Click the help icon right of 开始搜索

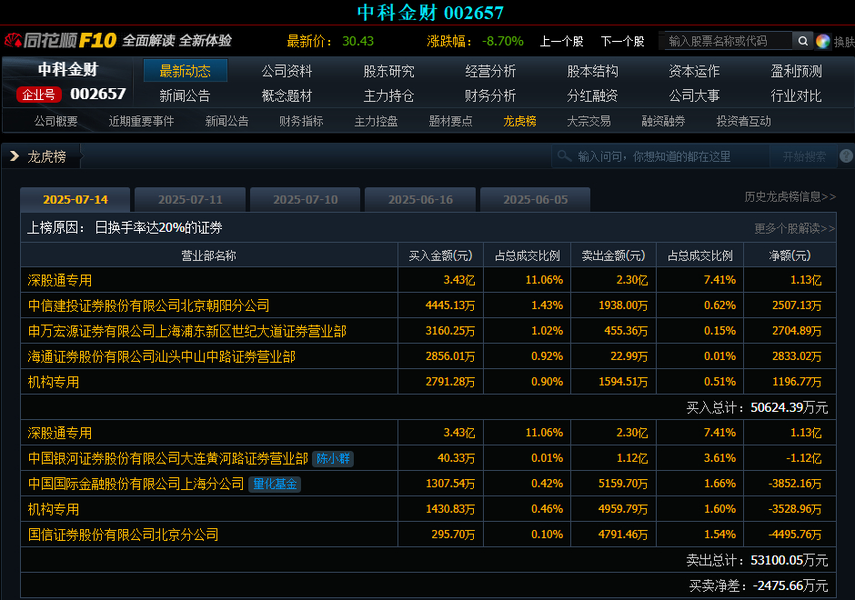pyautogui.click(x=846, y=156)
